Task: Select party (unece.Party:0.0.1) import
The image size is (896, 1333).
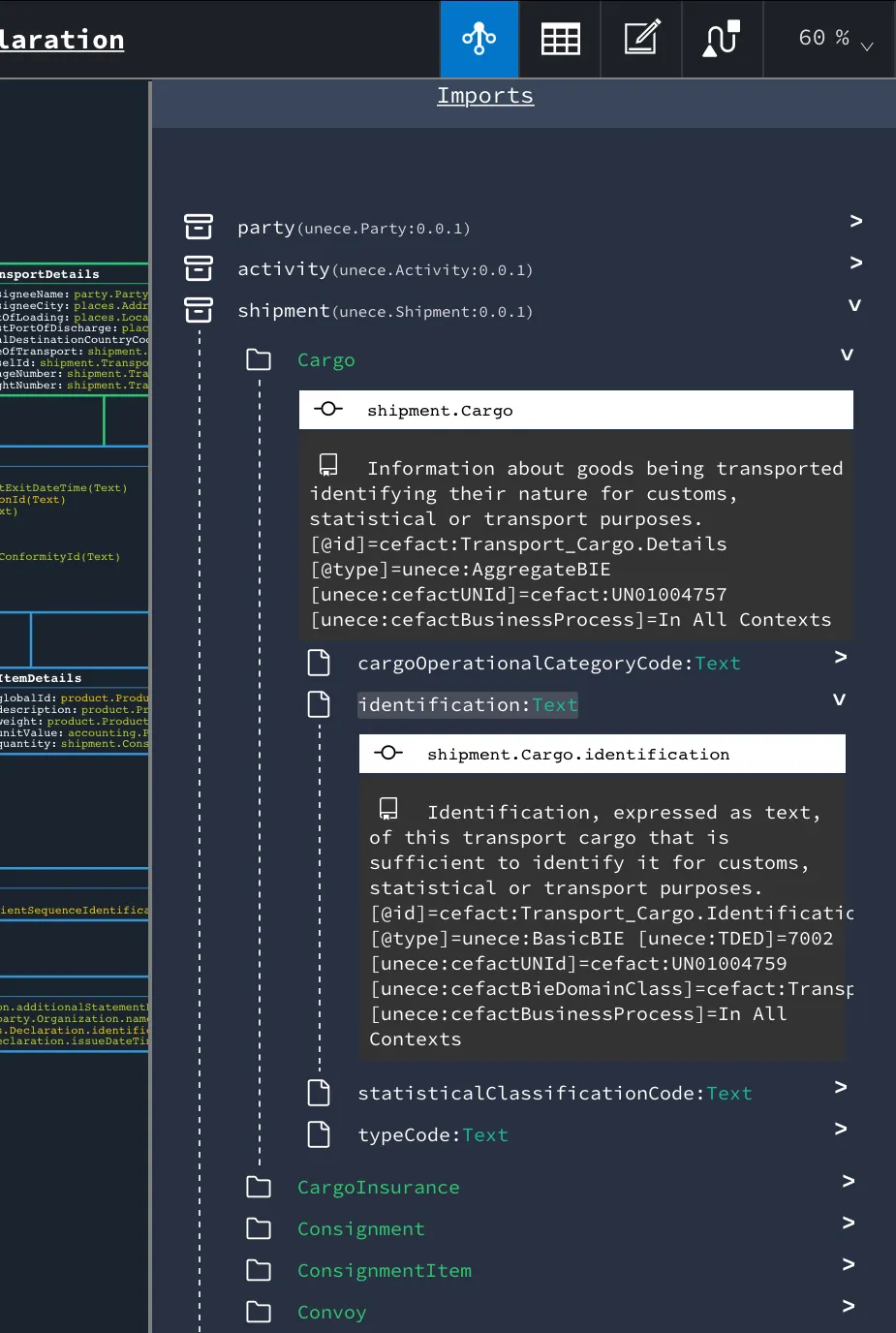Action: tap(354, 228)
